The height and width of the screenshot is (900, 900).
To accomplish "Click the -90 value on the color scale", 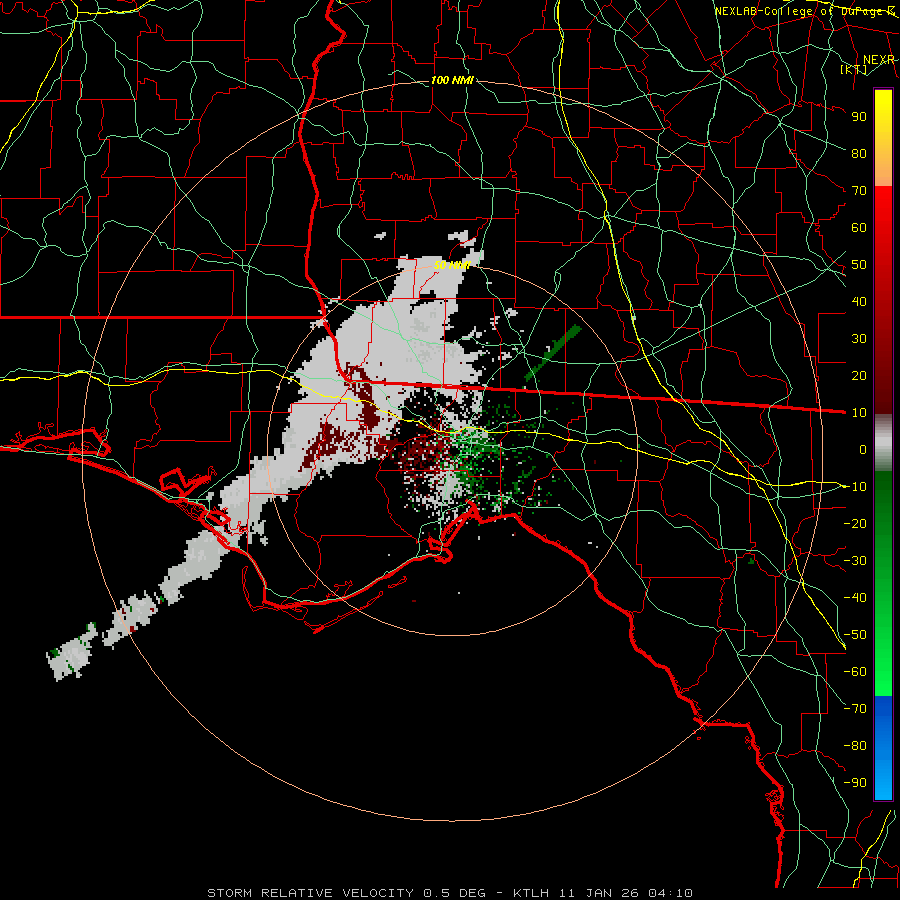I will 855,783.
